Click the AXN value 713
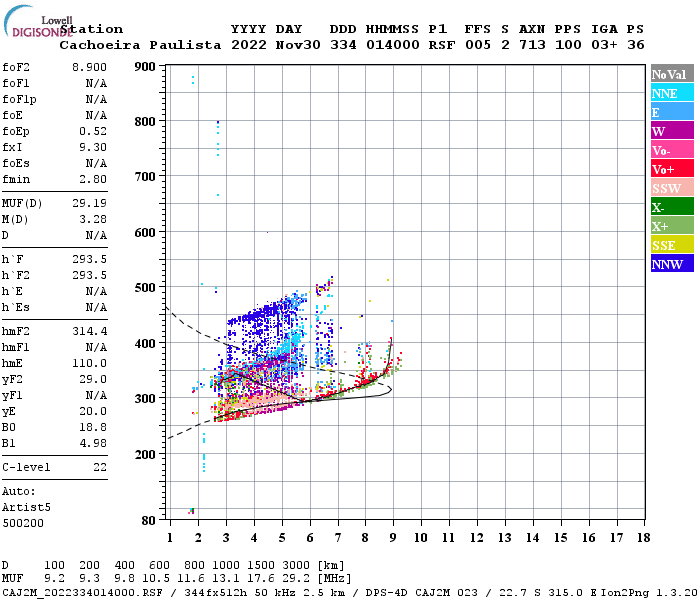This screenshot has height=600, width=700. [532, 45]
